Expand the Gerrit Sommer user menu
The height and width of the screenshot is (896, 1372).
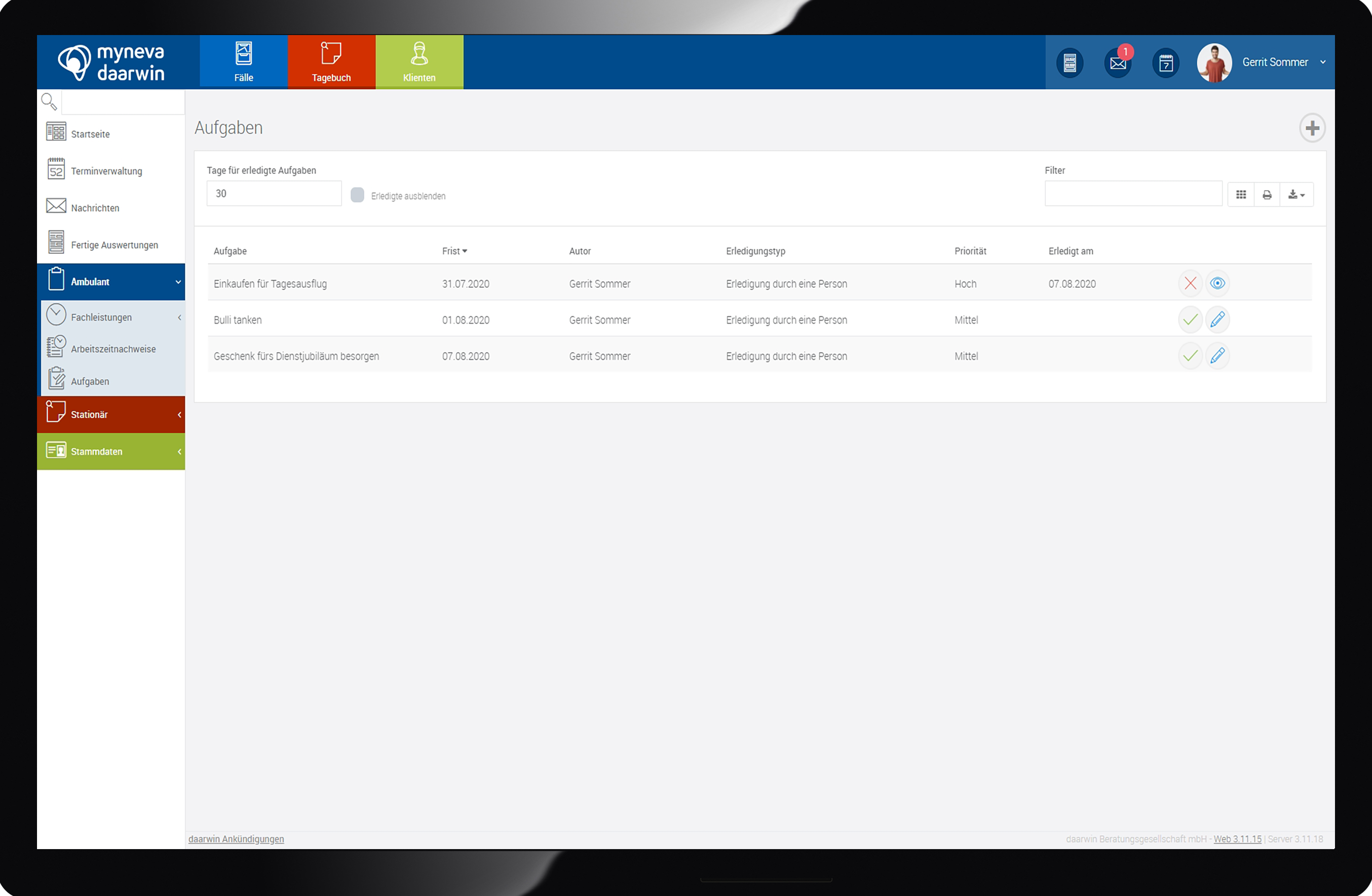pyautogui.click(x=1323, y=62)
